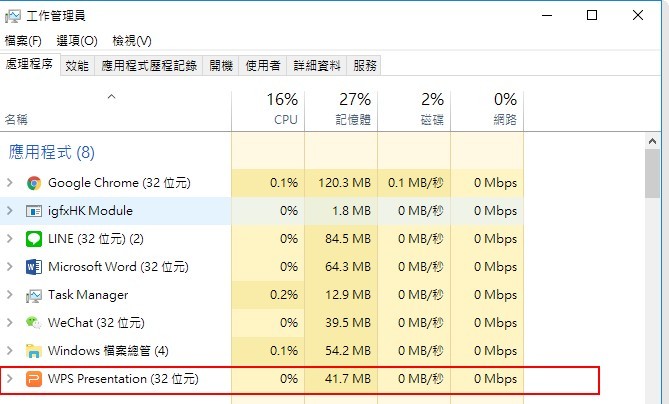Open the 檔案(F) menu
This screenshot has width=669, height=404.
[x=23, y=41]
